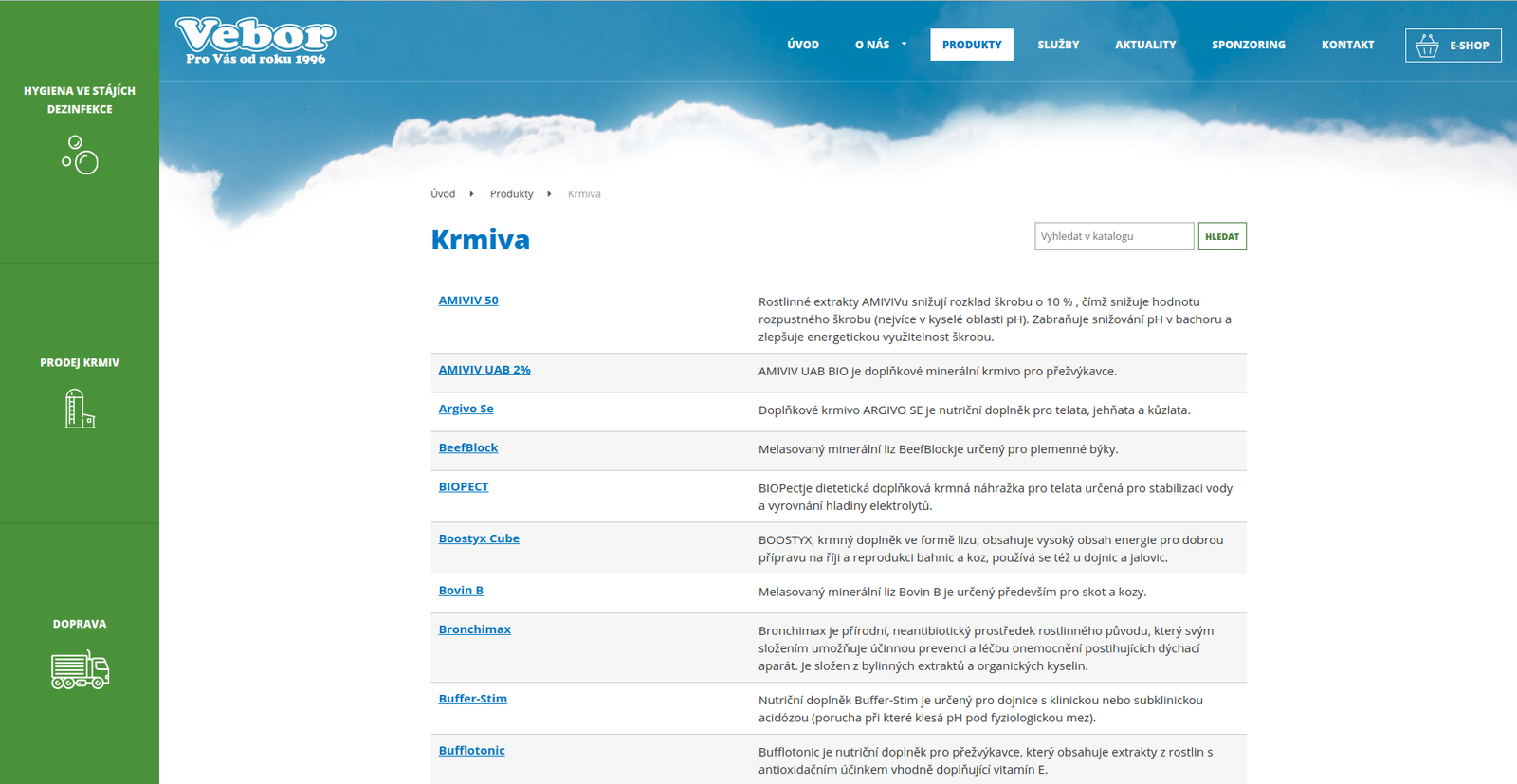Click the disinfection bubbles icon
This screenshot has height=784, width=1517.
(80, 155)
